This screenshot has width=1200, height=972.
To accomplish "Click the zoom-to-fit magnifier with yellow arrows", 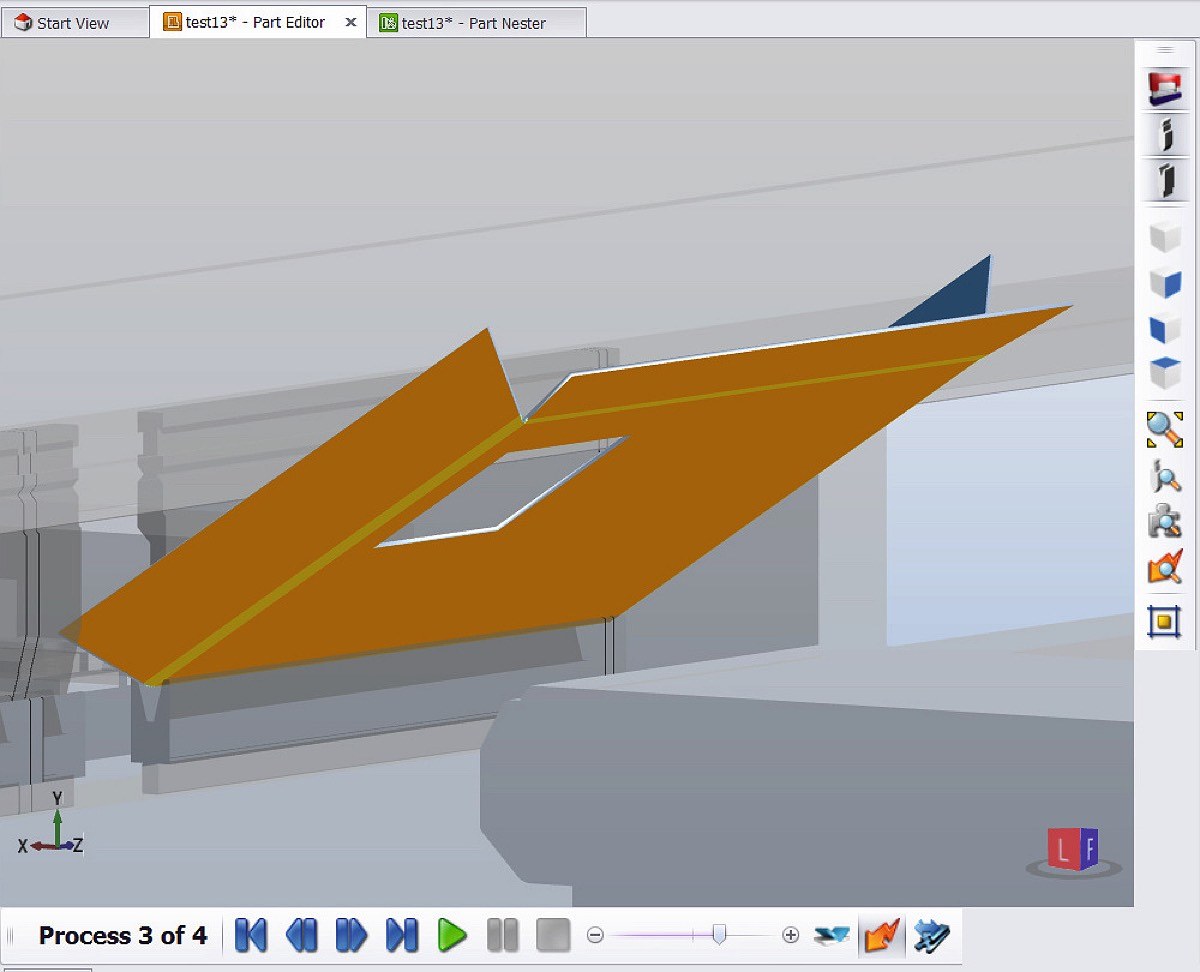I will (x=1164, y=429).
